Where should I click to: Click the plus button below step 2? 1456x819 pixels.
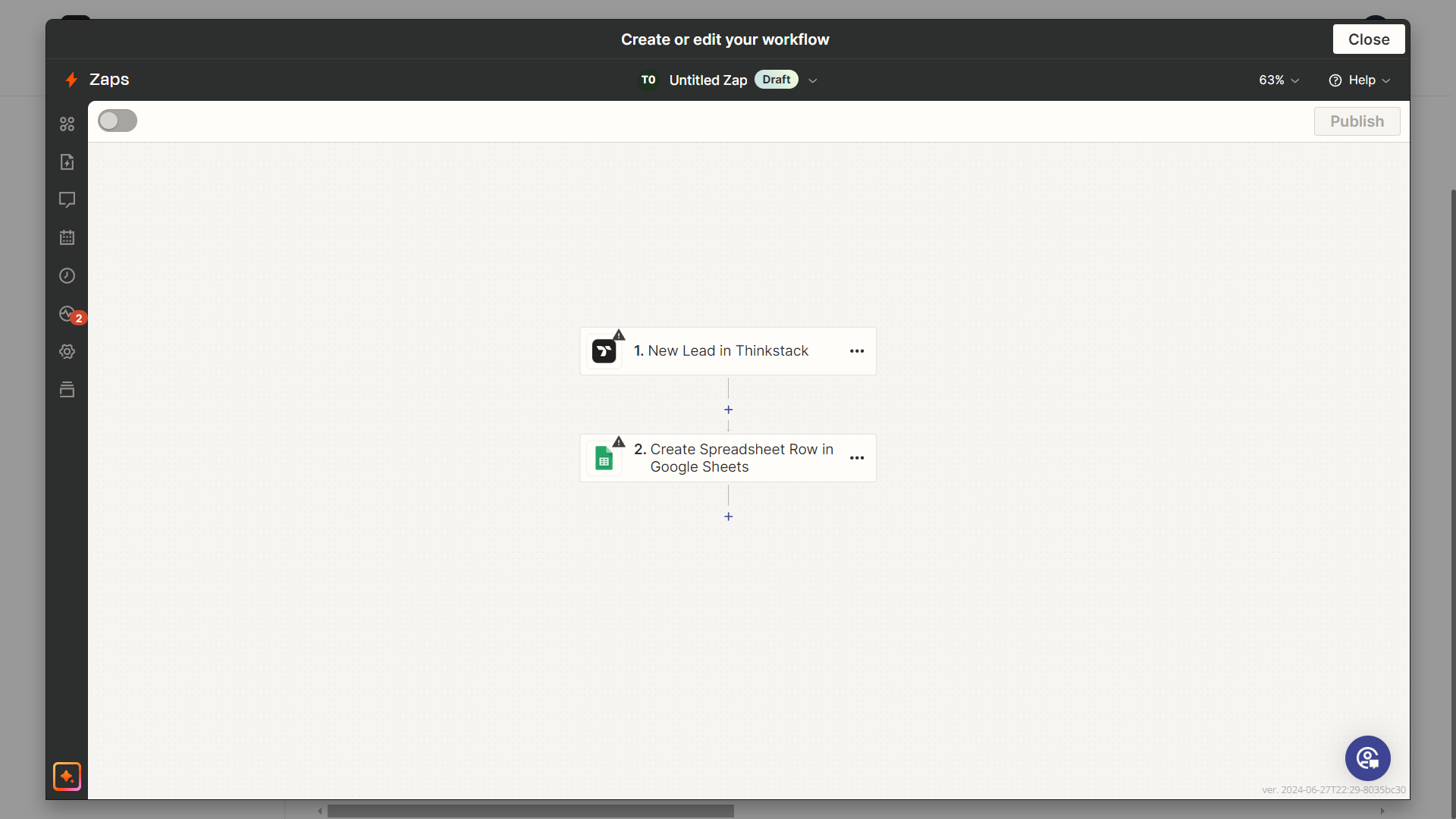point(728,517)
